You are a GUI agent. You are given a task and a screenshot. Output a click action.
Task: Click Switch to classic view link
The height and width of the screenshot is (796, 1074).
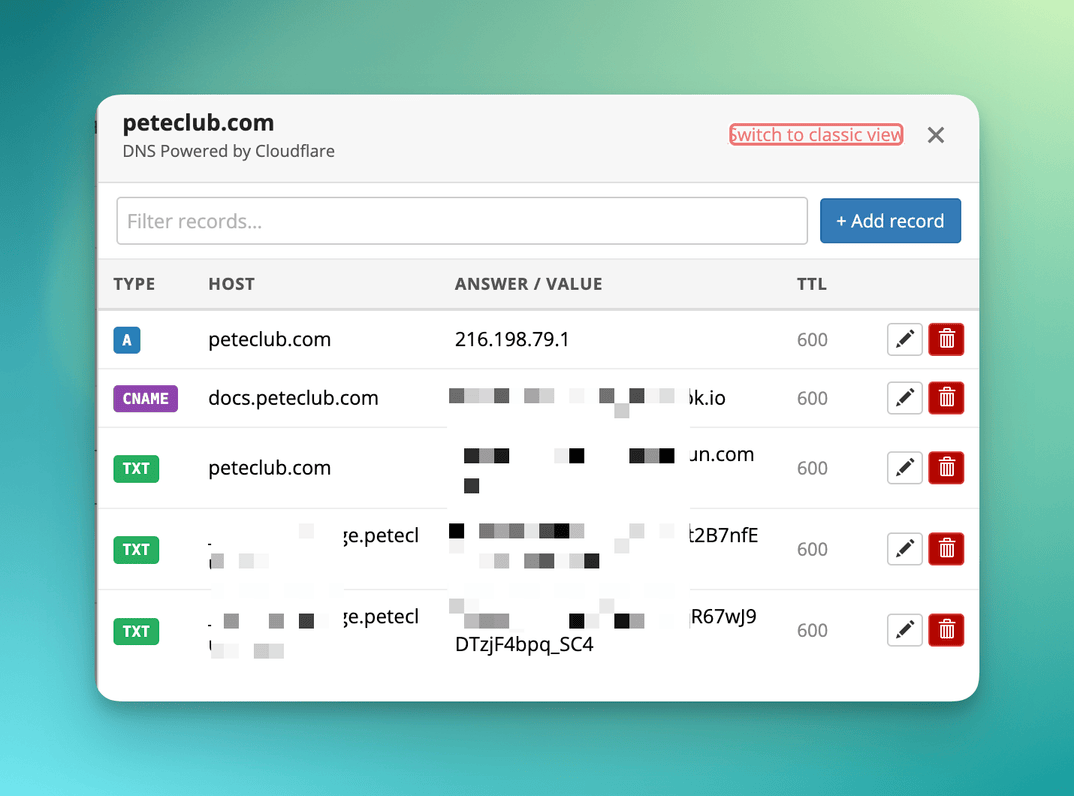click(816, 135)
